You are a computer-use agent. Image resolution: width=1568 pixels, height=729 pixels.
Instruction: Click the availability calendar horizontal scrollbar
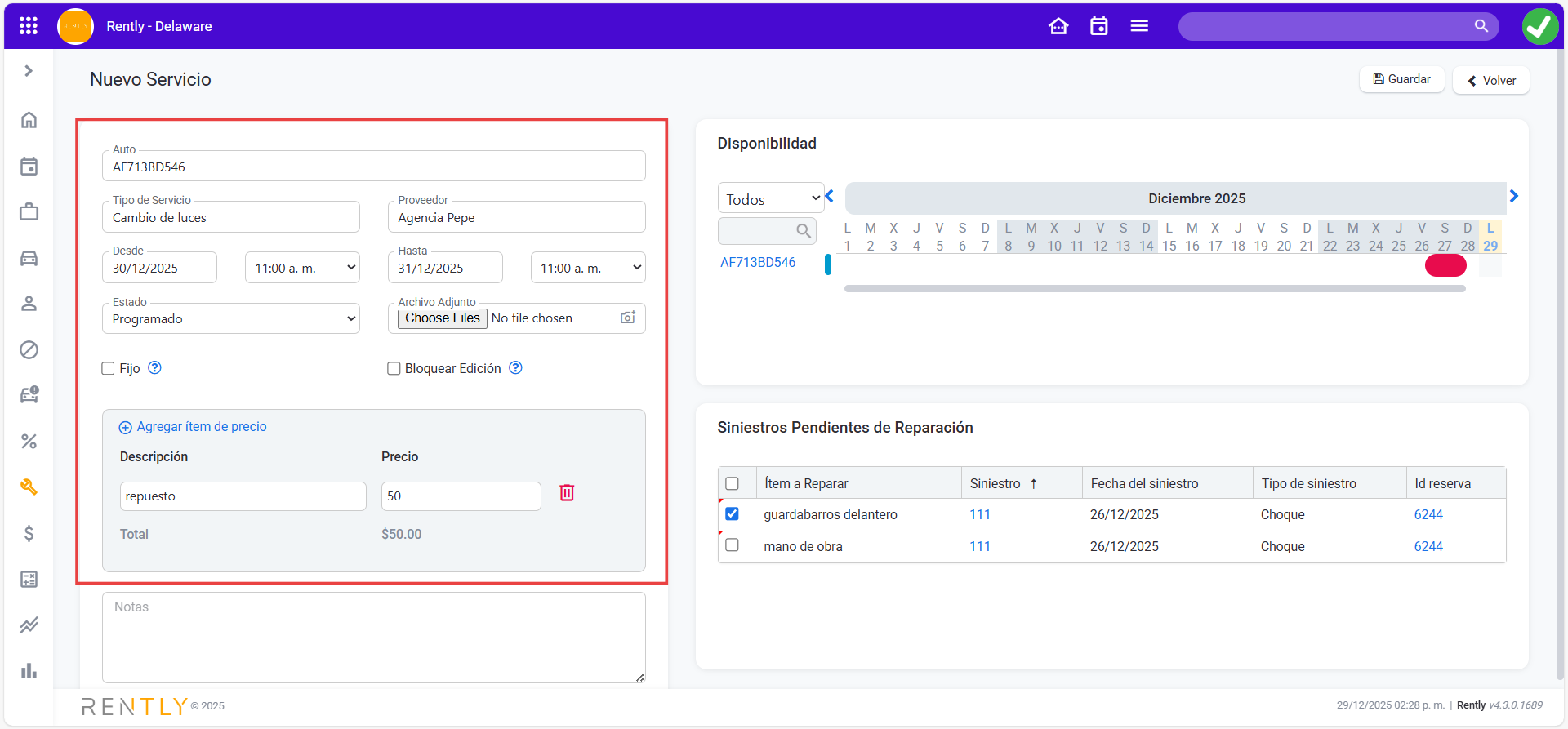(1155, 289)
